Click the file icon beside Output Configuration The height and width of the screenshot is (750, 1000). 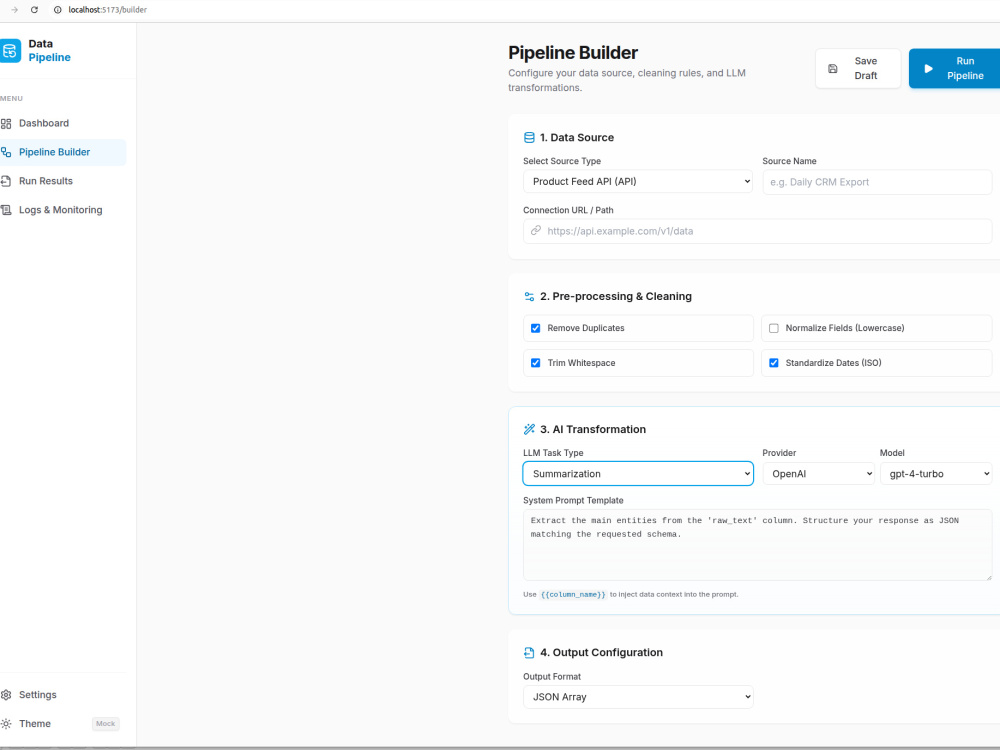point(529,652)
